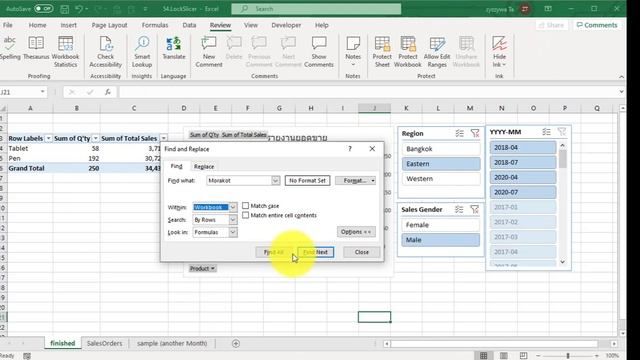Open Allow Edit Ranges
This screenshot has width=640, height=360.
point(437,51)
